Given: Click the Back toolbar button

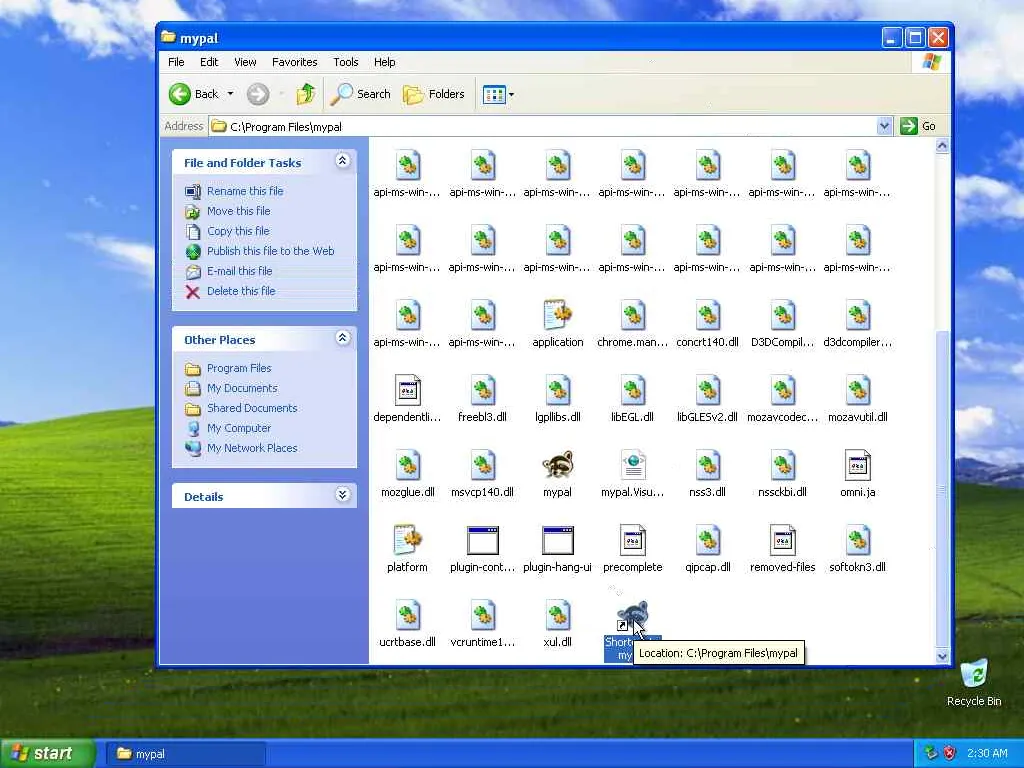Looking at the screenshot, I should pos(194,94).
